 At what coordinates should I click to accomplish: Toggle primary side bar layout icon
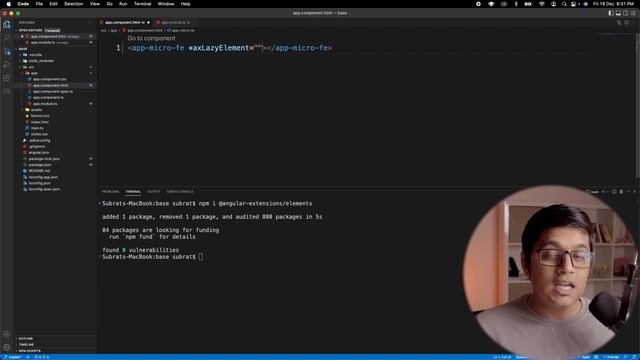coord(611,13)
